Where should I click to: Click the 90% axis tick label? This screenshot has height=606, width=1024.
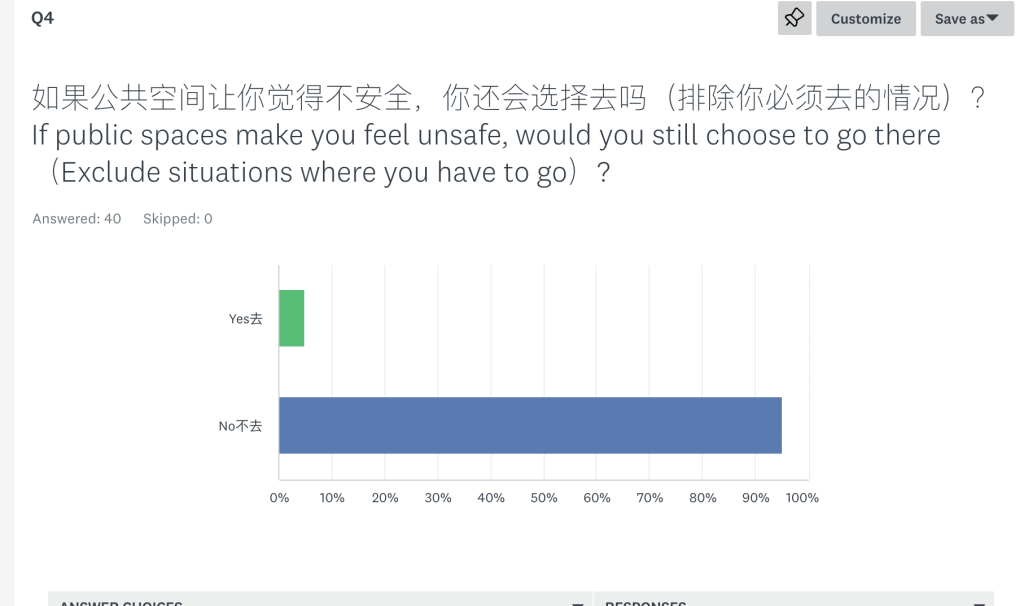coord(756,498)
